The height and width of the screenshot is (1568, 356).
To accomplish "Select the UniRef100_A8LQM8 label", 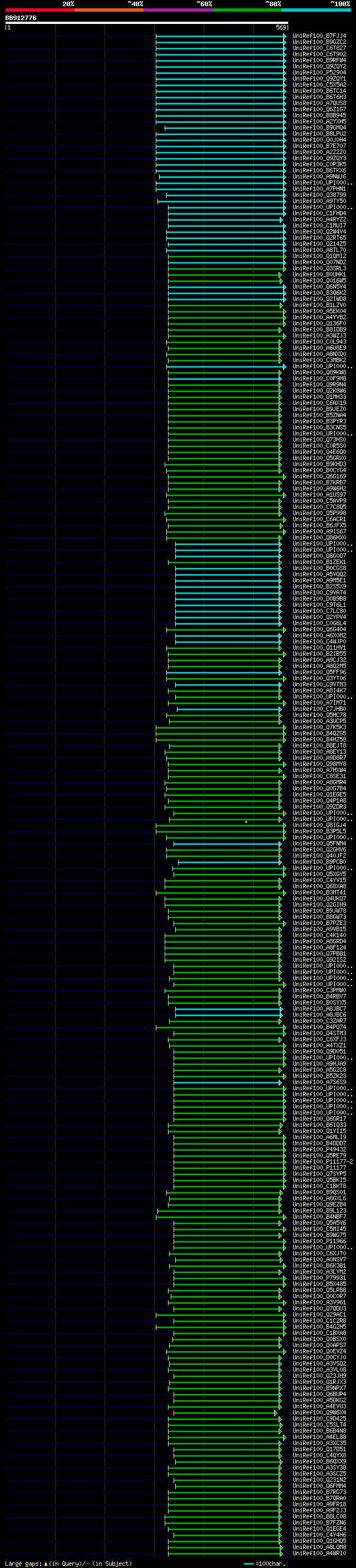I will pos(319,1546).
